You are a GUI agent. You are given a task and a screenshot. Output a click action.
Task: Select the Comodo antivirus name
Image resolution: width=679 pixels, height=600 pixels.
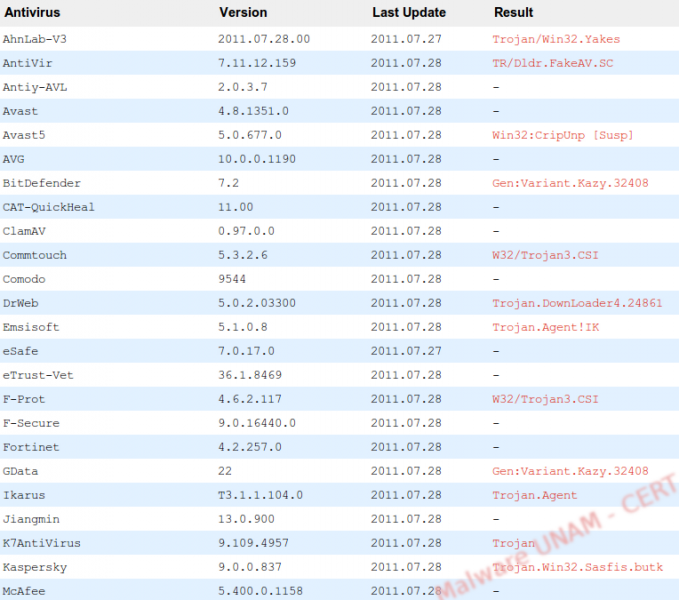click(x=24, y=279)
